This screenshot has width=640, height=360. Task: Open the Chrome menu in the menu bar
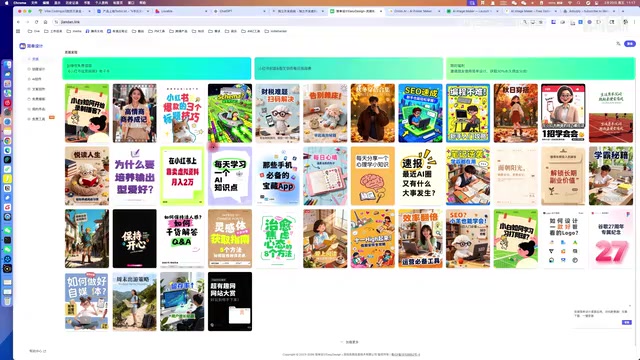[19, 2]
